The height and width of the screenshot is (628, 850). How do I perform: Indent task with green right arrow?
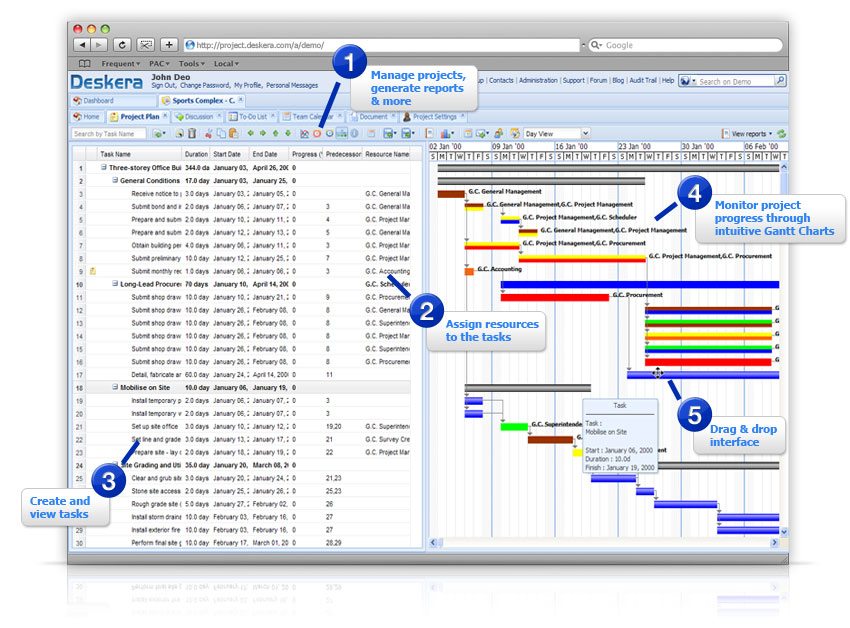coord(263,133)
